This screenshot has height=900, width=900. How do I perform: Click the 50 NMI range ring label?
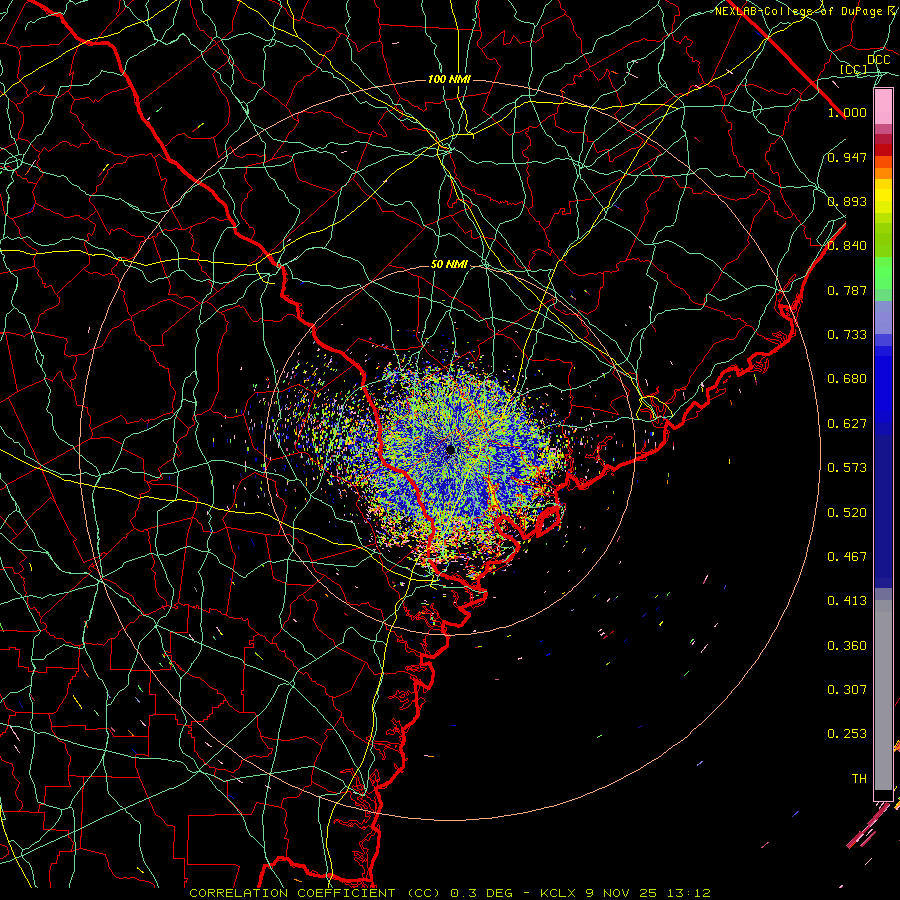tap(449, 264)
